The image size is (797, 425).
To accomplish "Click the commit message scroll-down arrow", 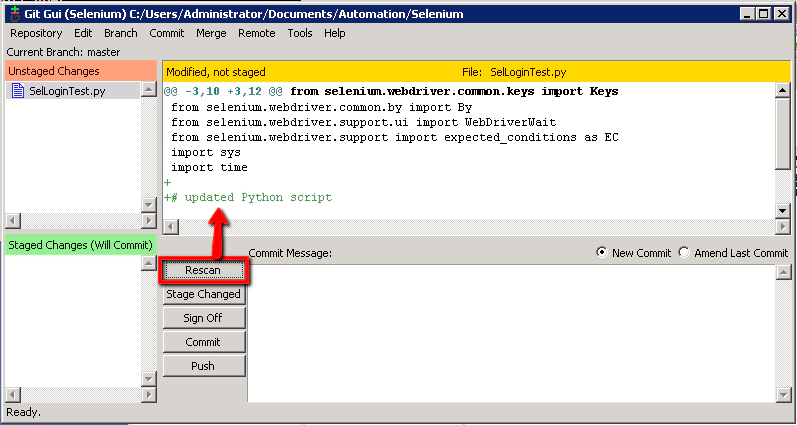I will 783,394.
